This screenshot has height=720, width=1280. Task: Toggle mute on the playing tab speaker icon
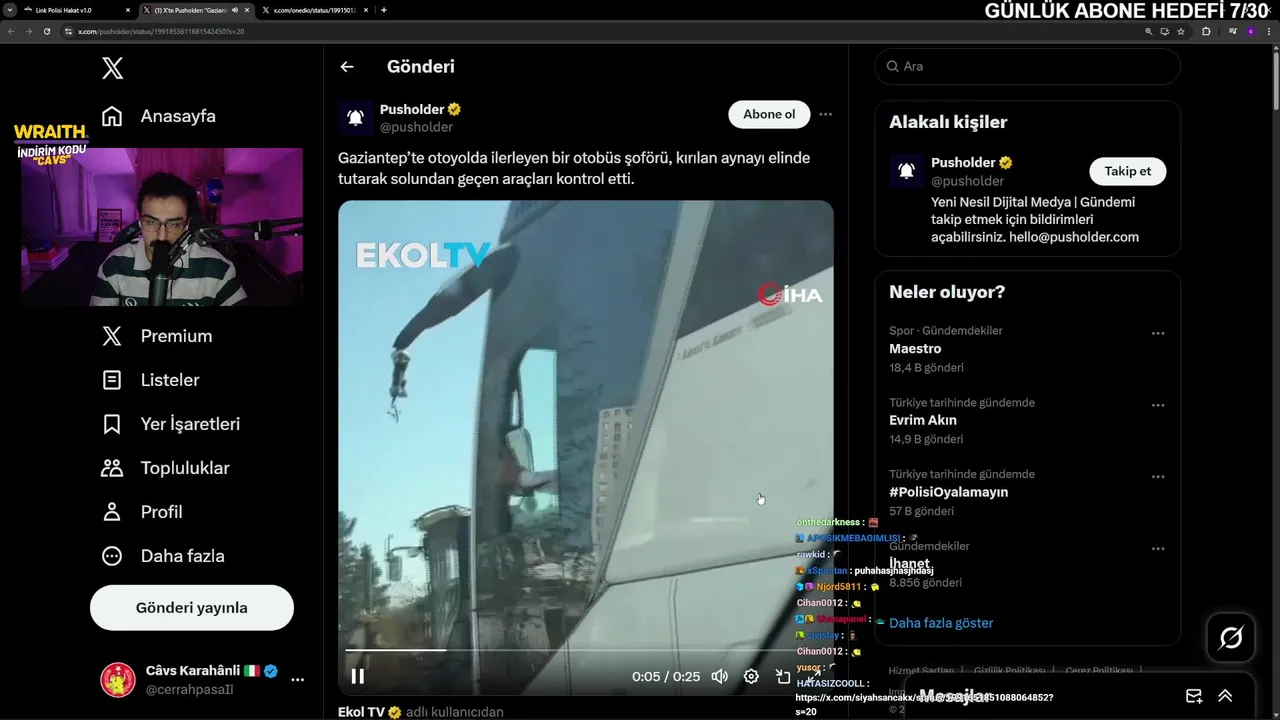[235, 10]
